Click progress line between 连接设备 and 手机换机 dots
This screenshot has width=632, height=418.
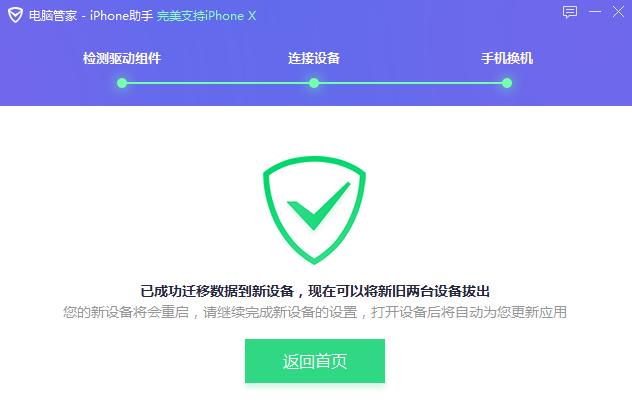pyautogui.click(x=410, y=83)
